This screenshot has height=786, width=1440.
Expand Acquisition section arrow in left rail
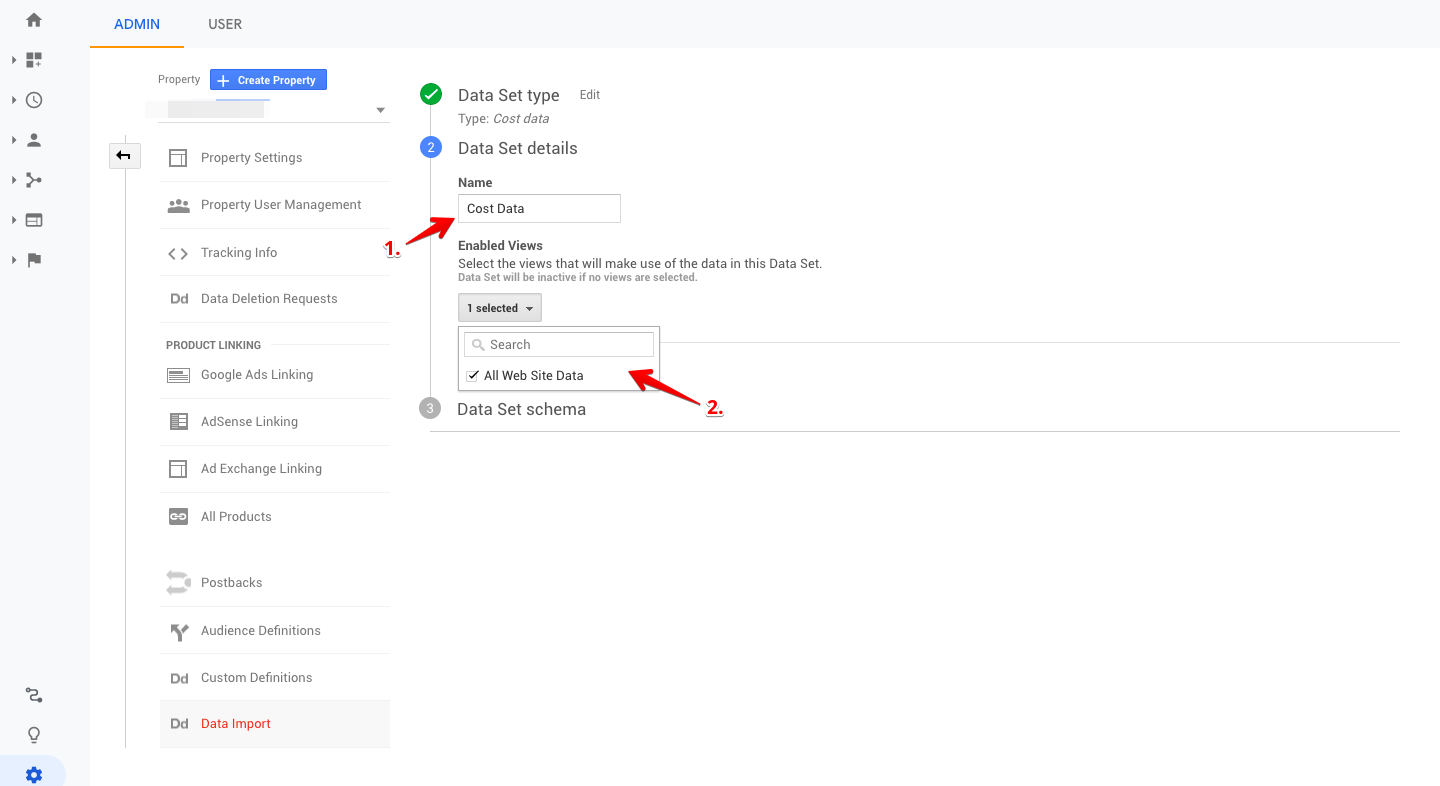click(x=14, y=180)
